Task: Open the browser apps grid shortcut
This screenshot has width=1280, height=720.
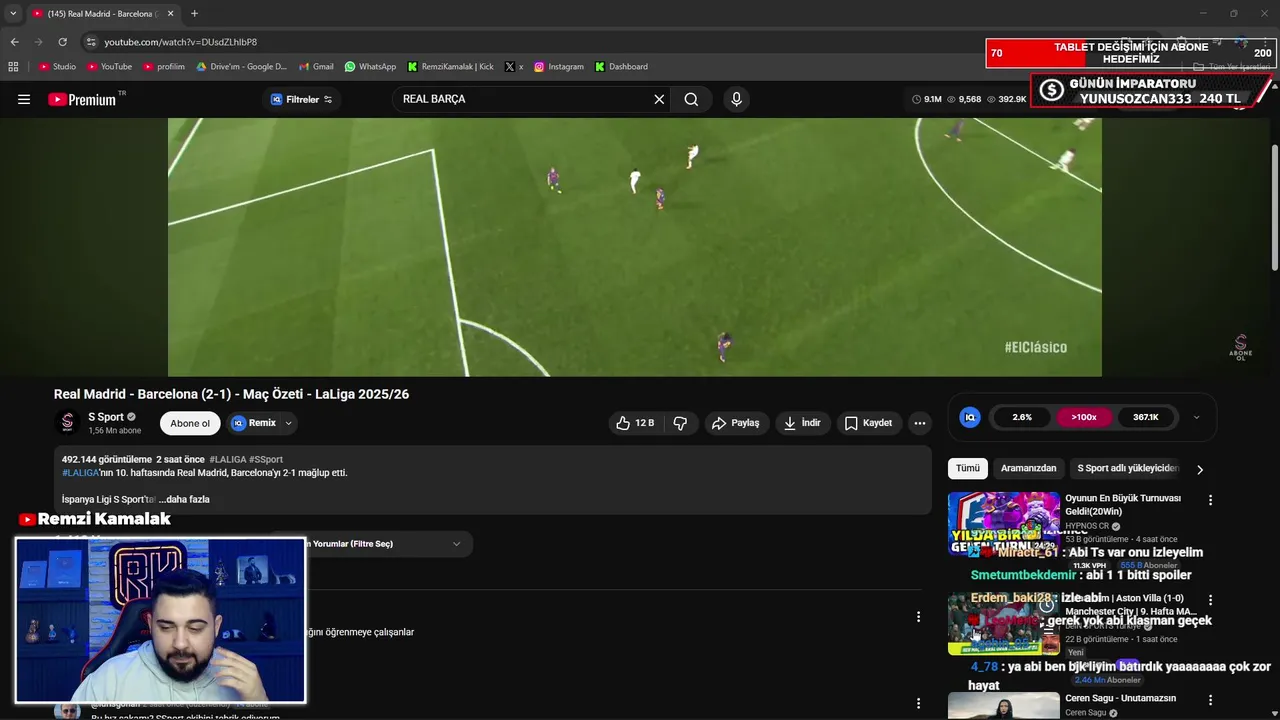Action: 13,67
